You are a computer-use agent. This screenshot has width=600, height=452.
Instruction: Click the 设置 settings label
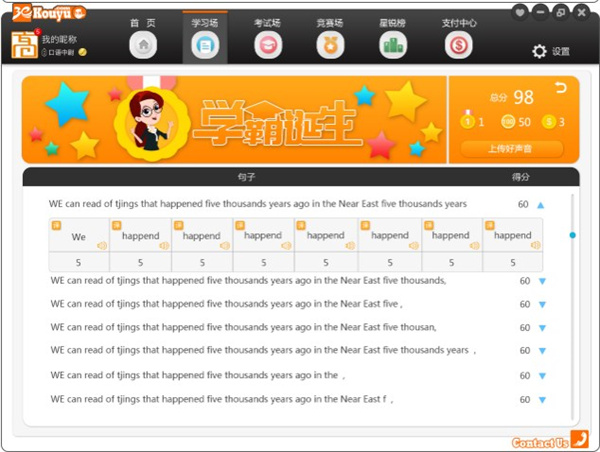click(561, 51)
